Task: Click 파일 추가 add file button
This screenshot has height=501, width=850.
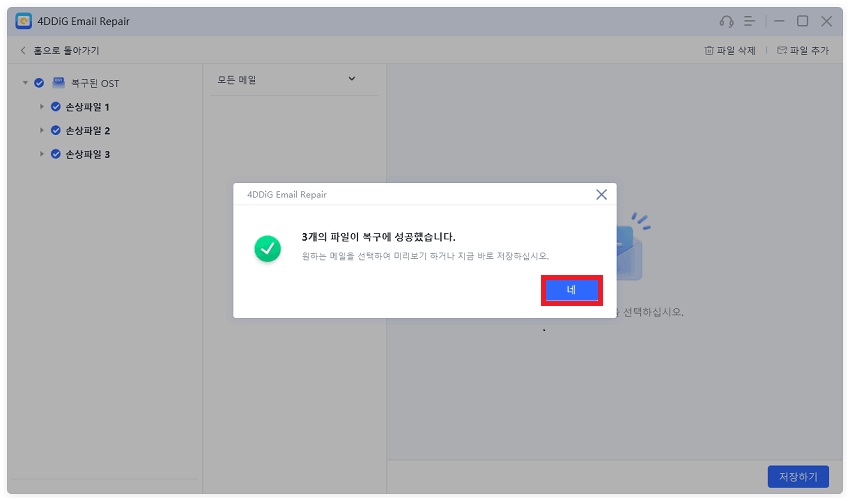Action: click(x=803, y=50)
